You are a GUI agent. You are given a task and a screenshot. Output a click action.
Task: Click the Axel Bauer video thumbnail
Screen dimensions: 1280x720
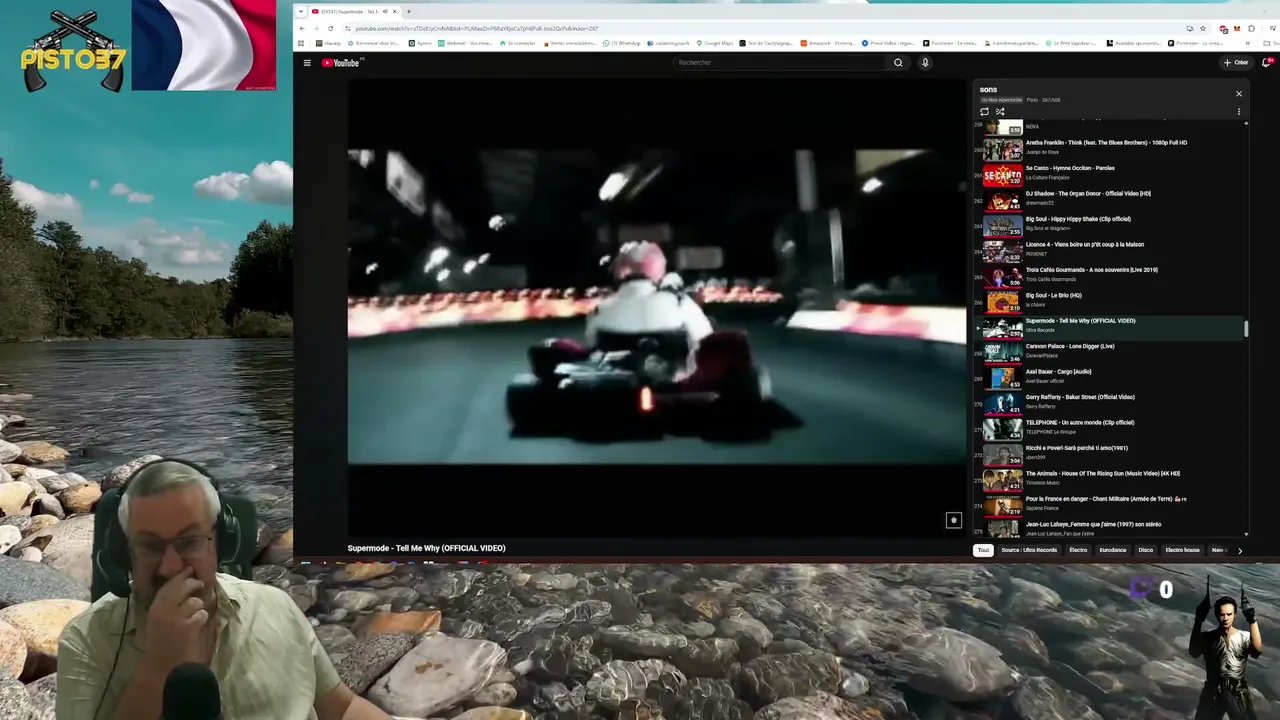[x=1002, y=378]
